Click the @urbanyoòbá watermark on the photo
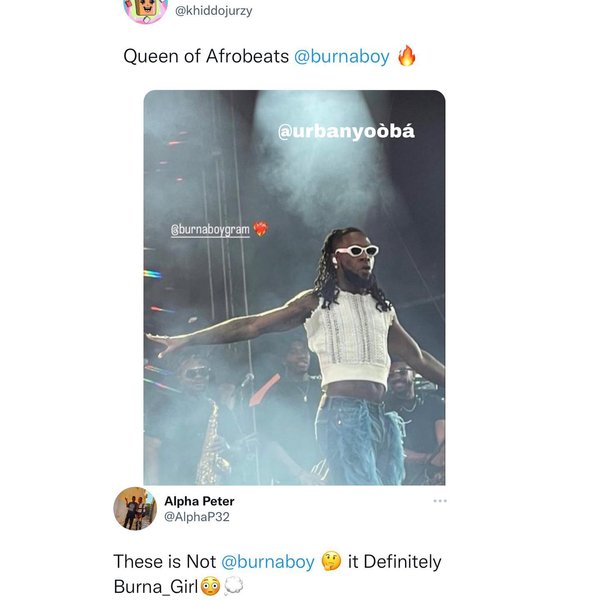Screen dimensions: 600x600 pyautogui.click(x=345, y=132)
